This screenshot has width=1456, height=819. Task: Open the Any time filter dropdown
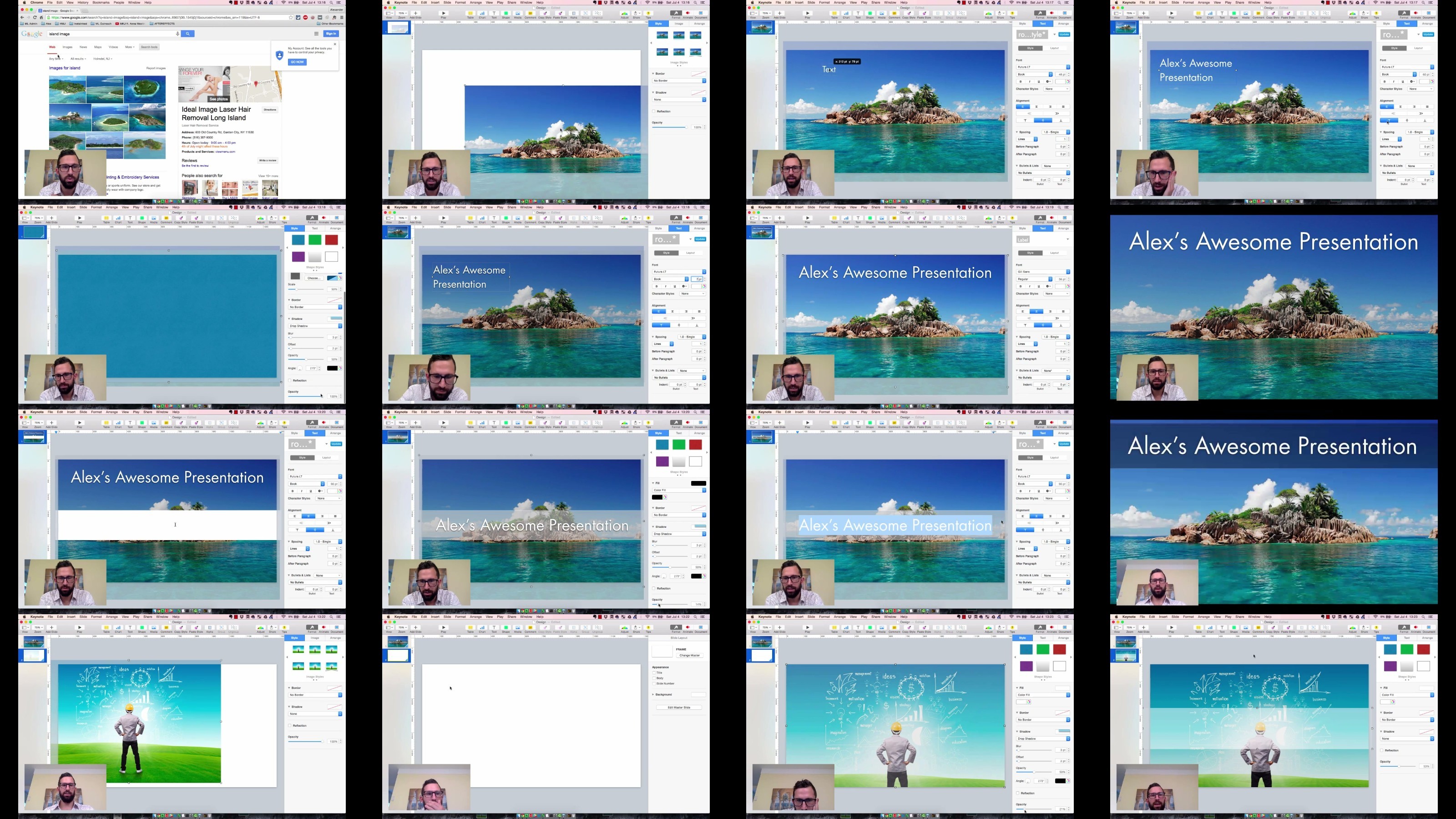(x=56, y=59)
